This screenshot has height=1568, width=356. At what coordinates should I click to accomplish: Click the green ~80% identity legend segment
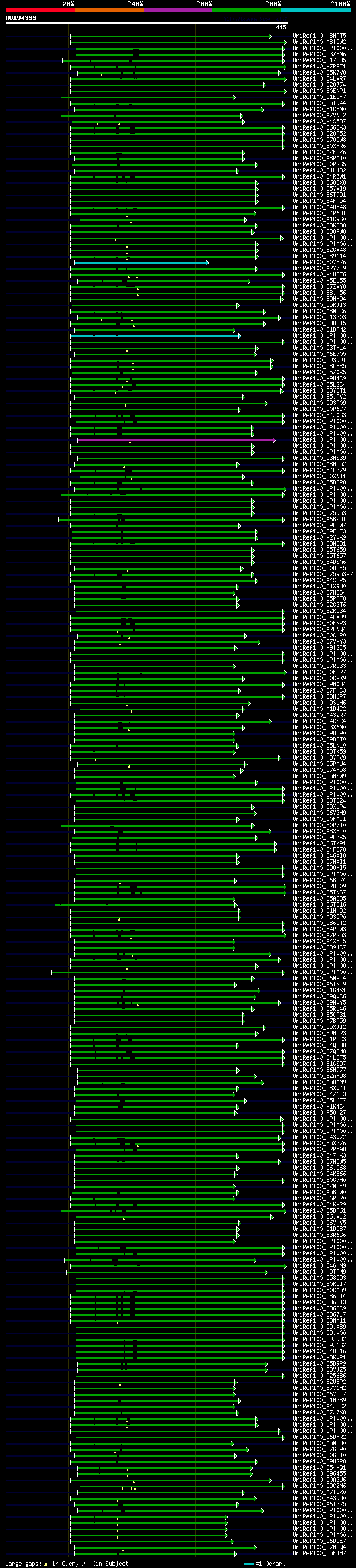pyautogui.click(x=247, y=10)
